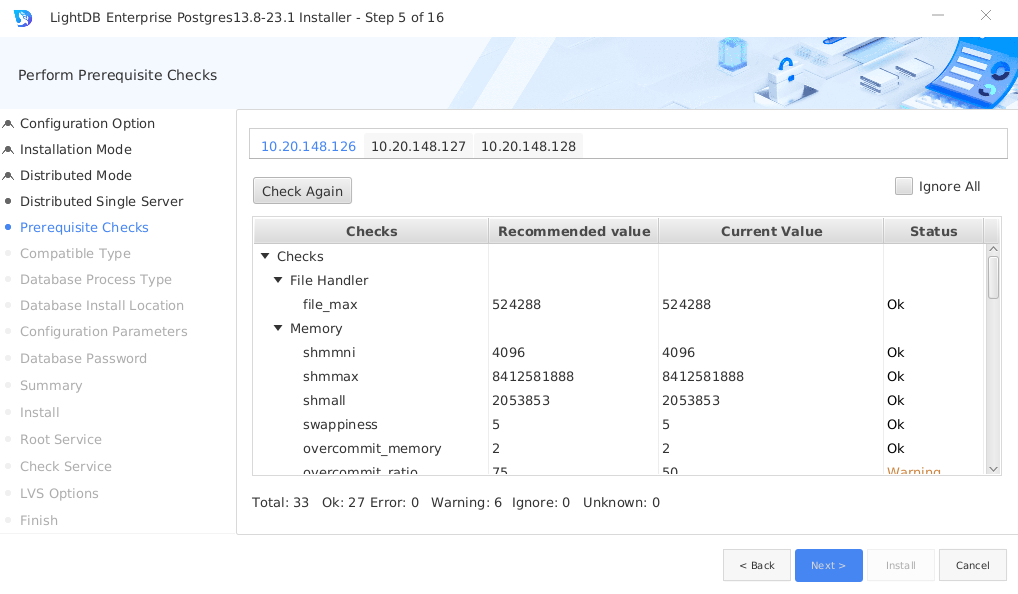Switch to the 10.20.148.126 host tab

(x=308, y=146)
